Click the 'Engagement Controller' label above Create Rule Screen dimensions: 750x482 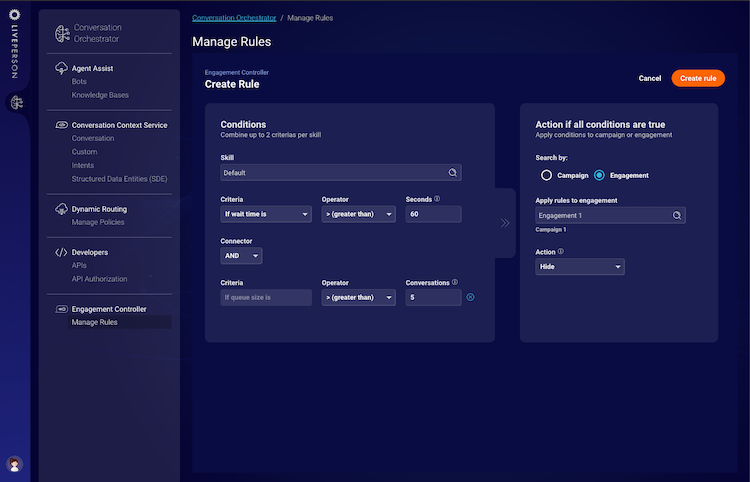tap(237, 72)
